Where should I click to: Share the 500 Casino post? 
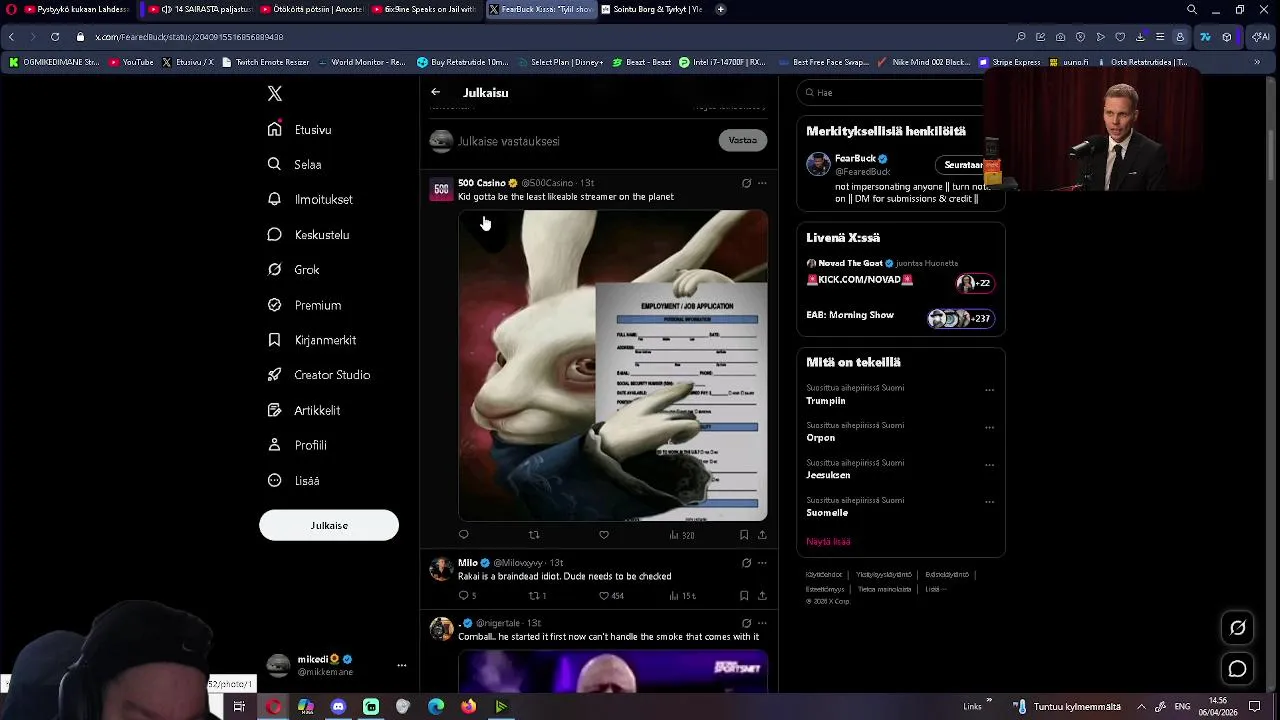coord(762,535)
